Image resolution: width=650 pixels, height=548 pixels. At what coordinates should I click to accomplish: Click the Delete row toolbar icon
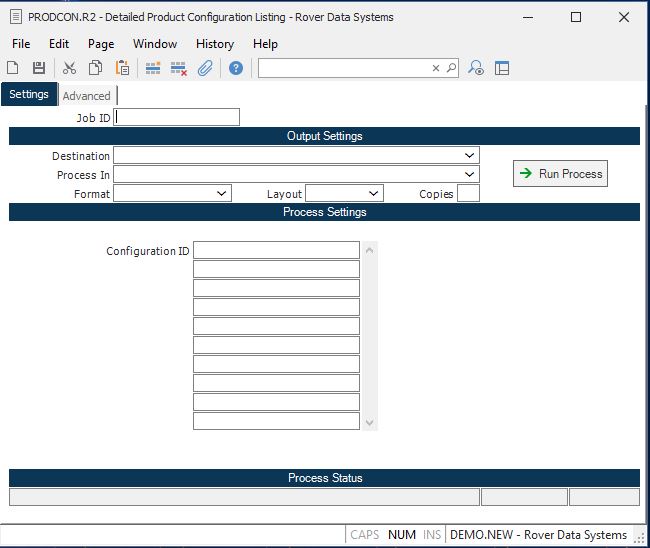(179, 68)
